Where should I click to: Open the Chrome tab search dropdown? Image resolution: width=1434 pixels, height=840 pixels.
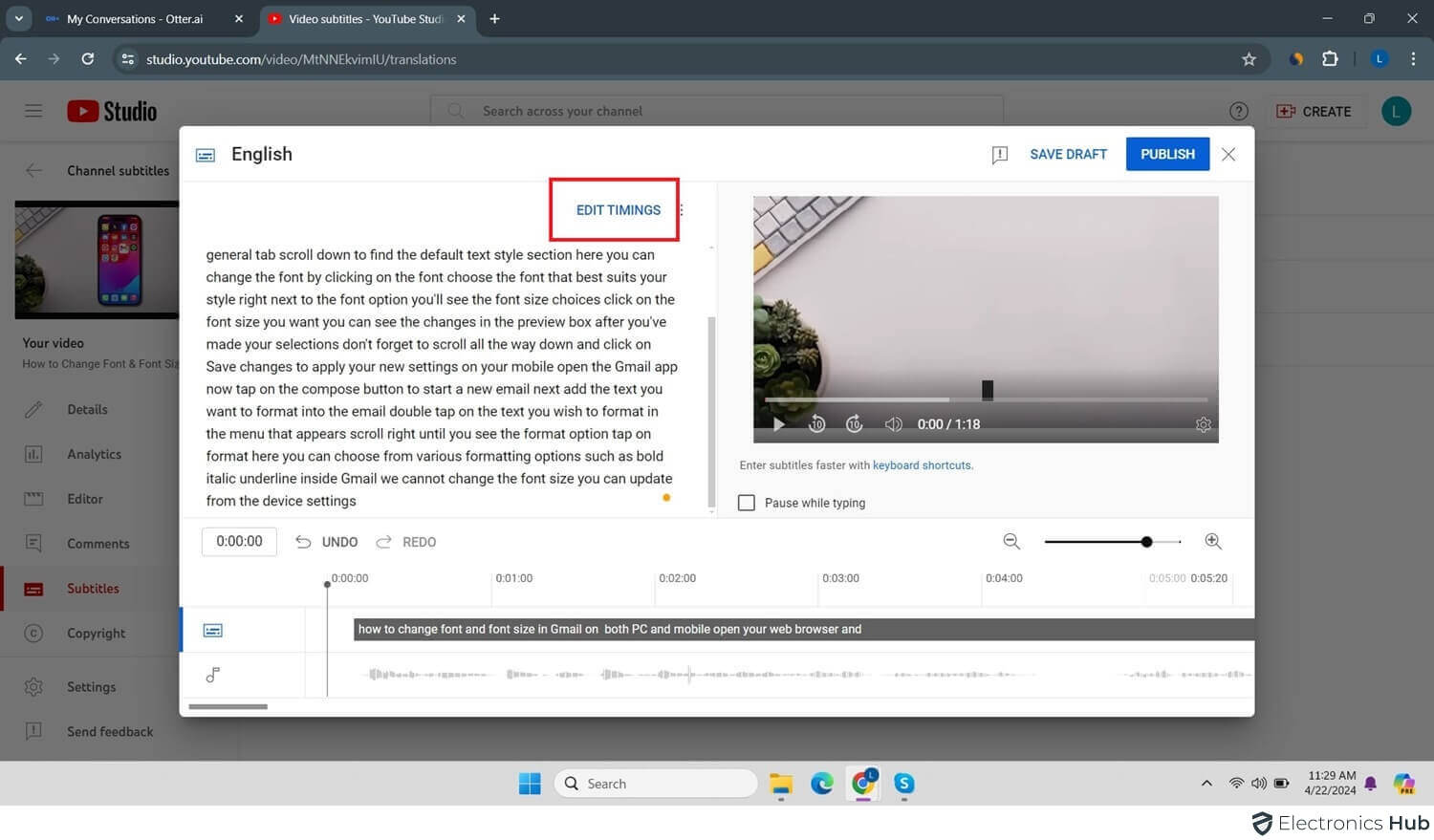point(18,18)
